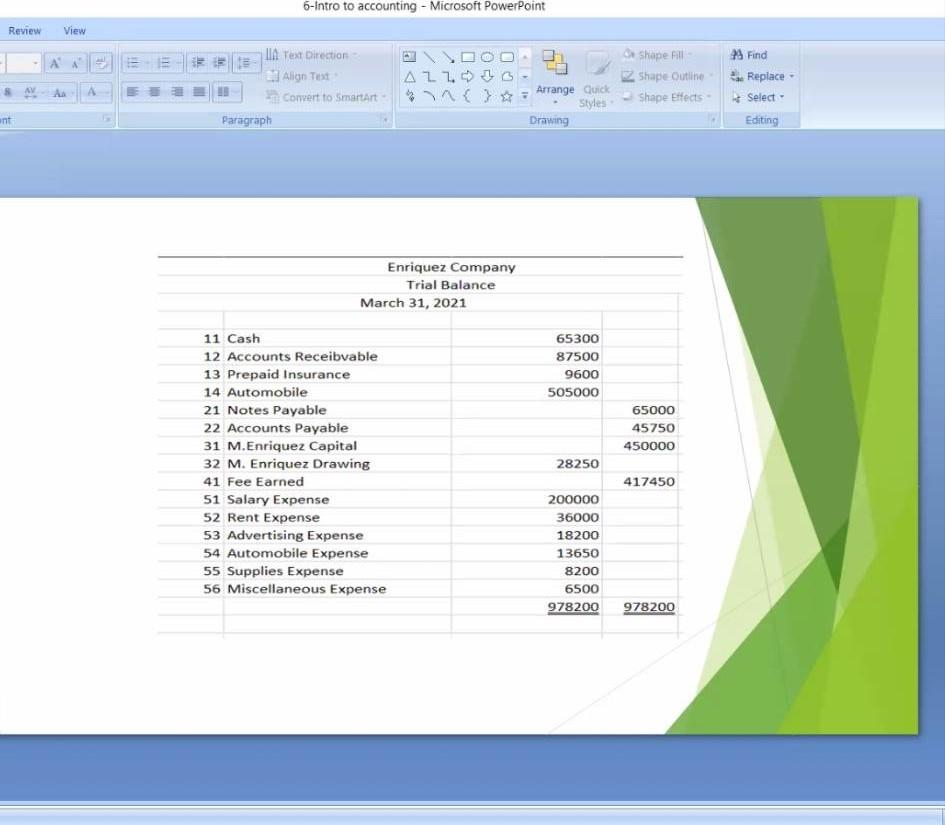Select the Isosceles Triangle shape

coord(408,75)
